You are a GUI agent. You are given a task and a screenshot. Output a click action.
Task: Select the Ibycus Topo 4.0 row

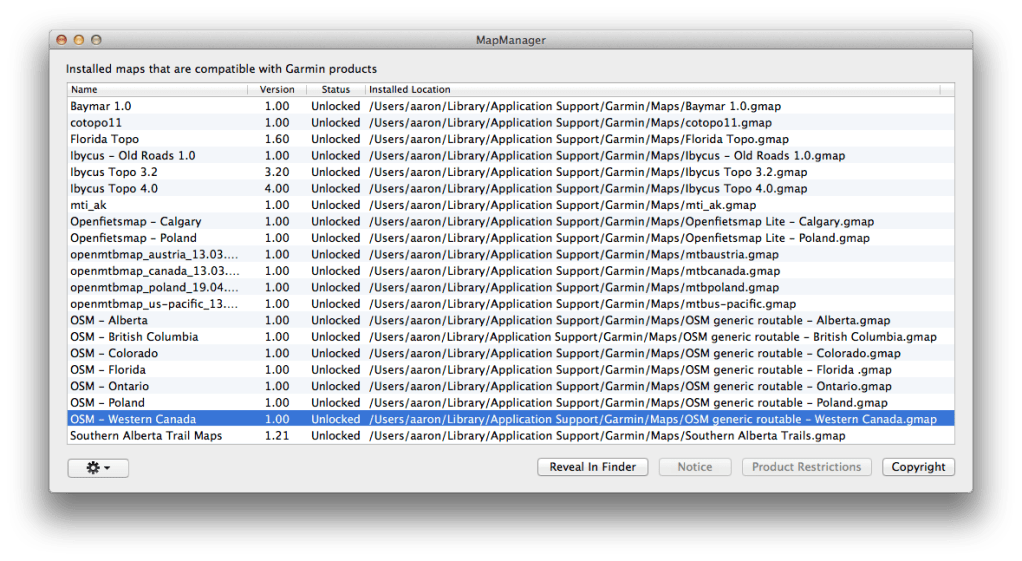pyautogui.click(x=510, y=188)
